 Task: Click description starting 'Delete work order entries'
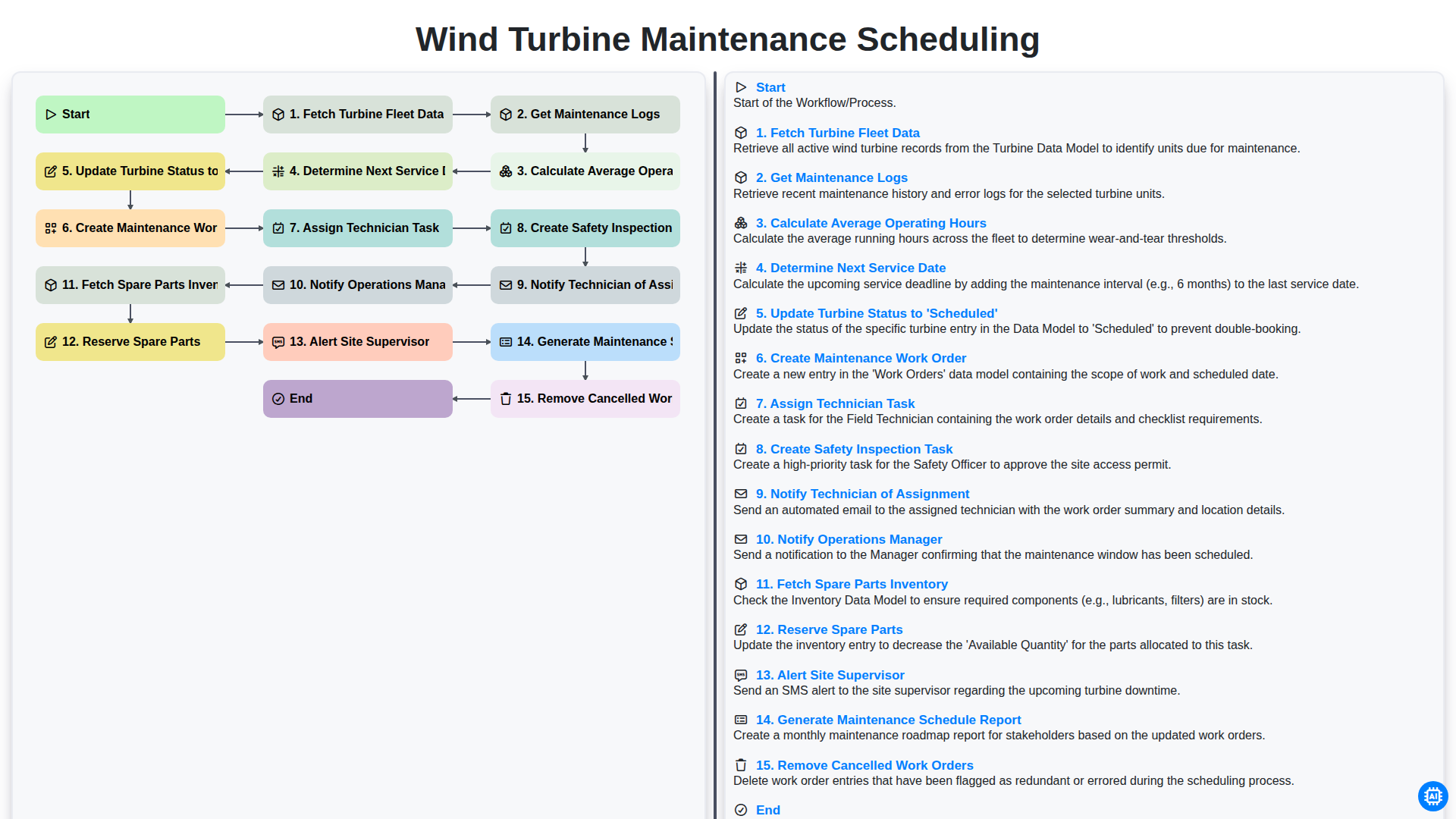[1014, 781]
